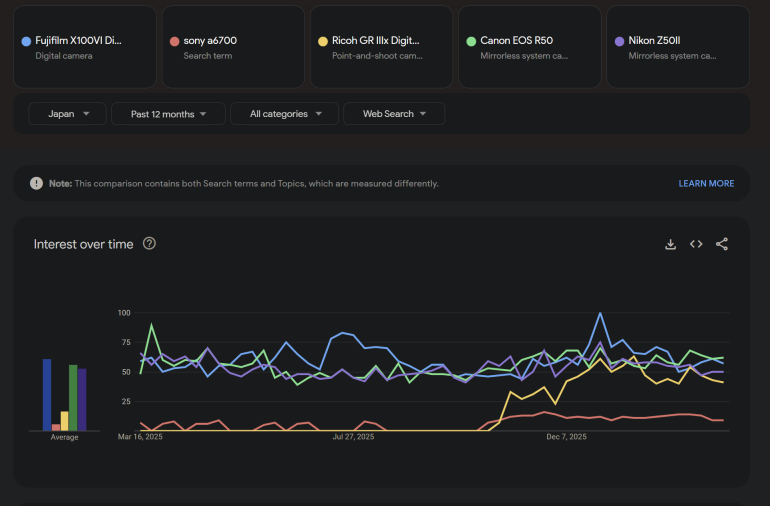Select the Fujifilm X100VI term card
The image size is (770, 506).
[x=85, y=47]
